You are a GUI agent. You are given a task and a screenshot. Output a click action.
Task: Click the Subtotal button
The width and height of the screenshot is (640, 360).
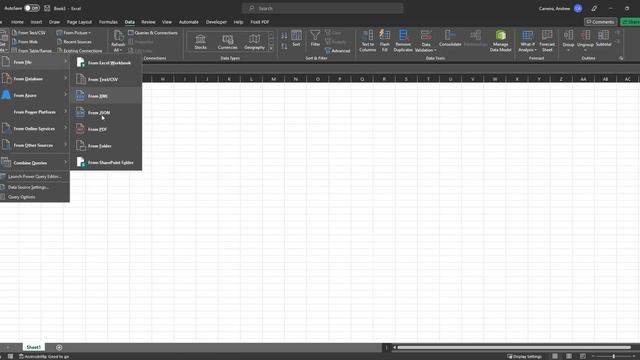click(603, 38)
